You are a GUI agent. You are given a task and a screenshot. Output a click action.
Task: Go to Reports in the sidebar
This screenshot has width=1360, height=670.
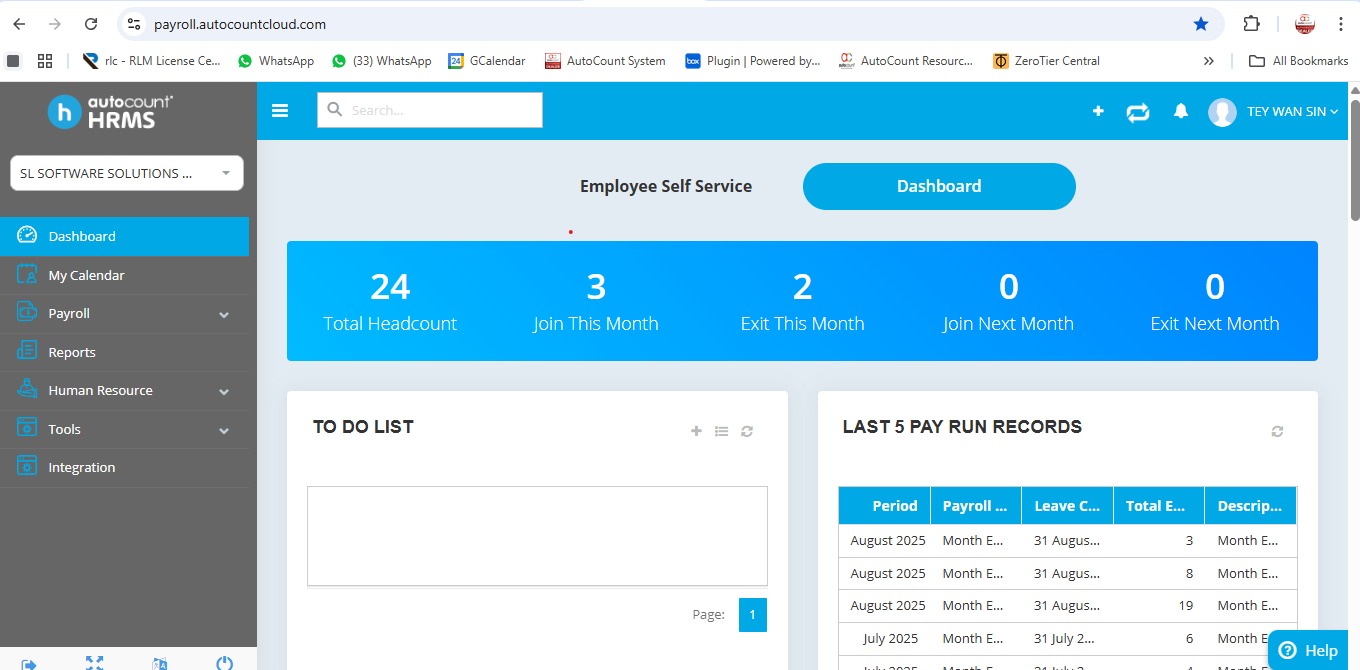point(72,352)
